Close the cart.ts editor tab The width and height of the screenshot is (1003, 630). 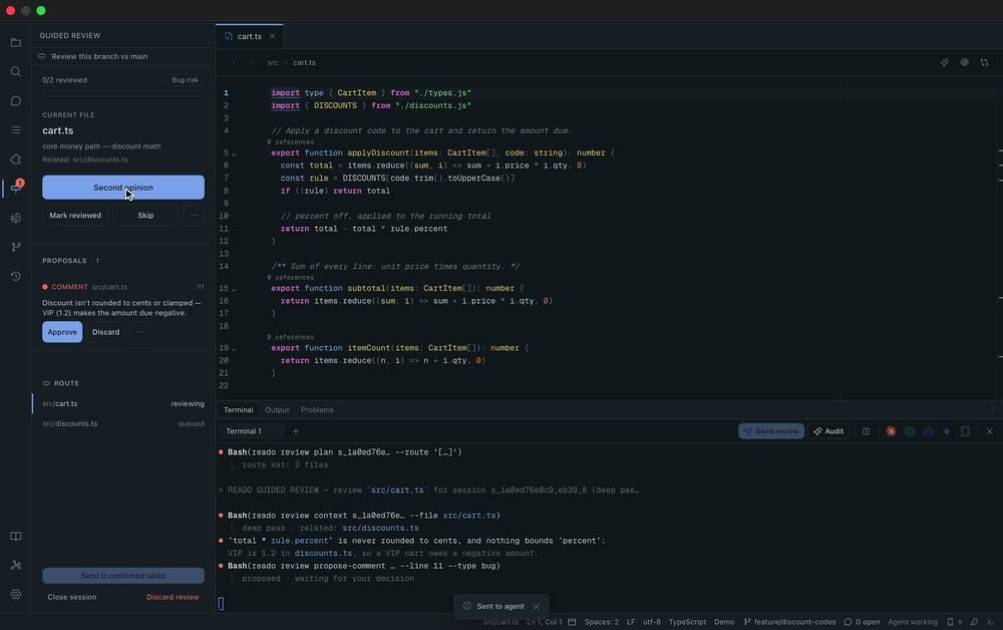pyautogui.click(x=272, y=36)
